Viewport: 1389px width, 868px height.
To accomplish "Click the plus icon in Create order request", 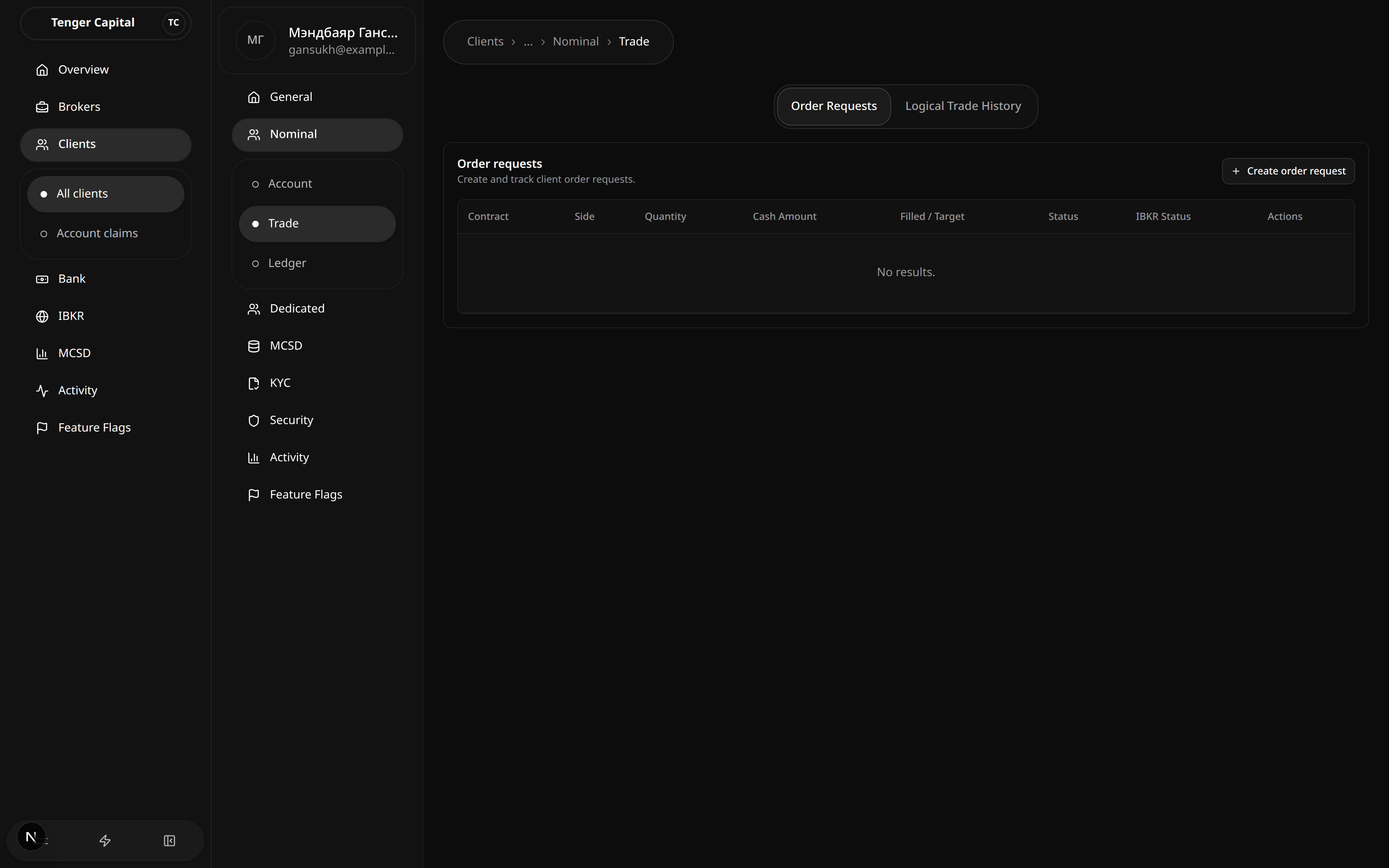I will click(x=1236, y=171).
